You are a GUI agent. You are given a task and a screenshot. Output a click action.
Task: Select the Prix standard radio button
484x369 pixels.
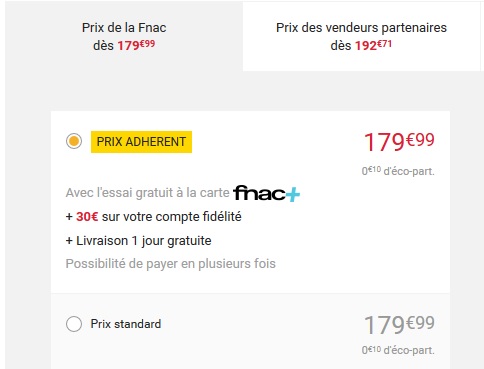pos(74,324)
